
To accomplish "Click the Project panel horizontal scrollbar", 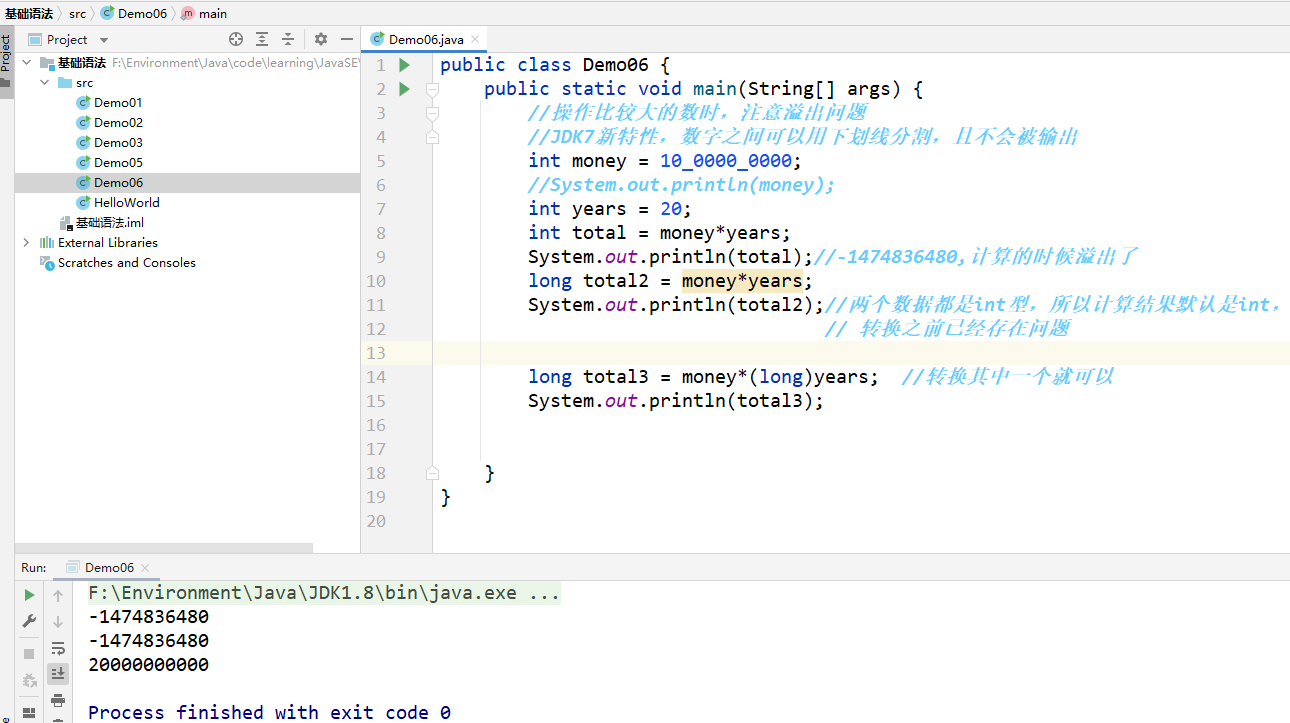I will (x=164, y=548).
